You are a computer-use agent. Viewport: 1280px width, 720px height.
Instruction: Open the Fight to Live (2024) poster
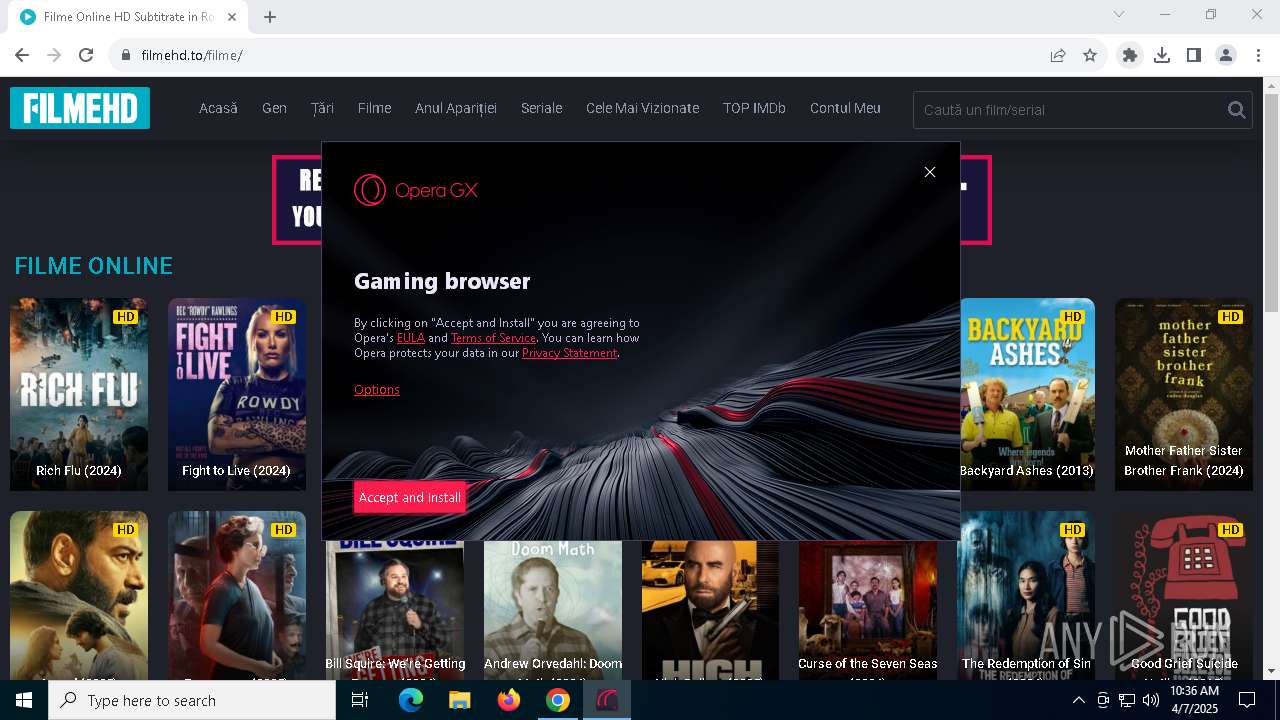point(237,394)
